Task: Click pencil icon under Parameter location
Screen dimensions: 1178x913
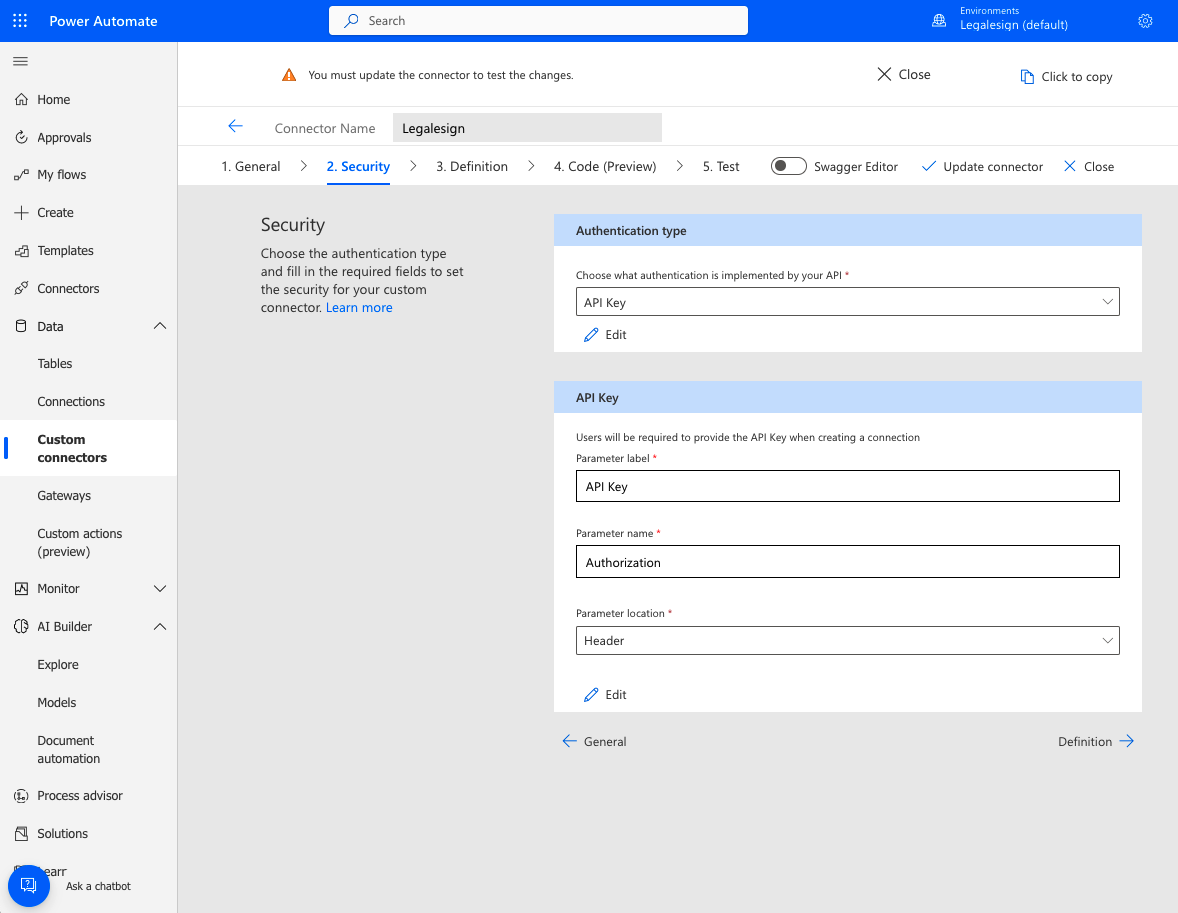Action: point(591,695)
